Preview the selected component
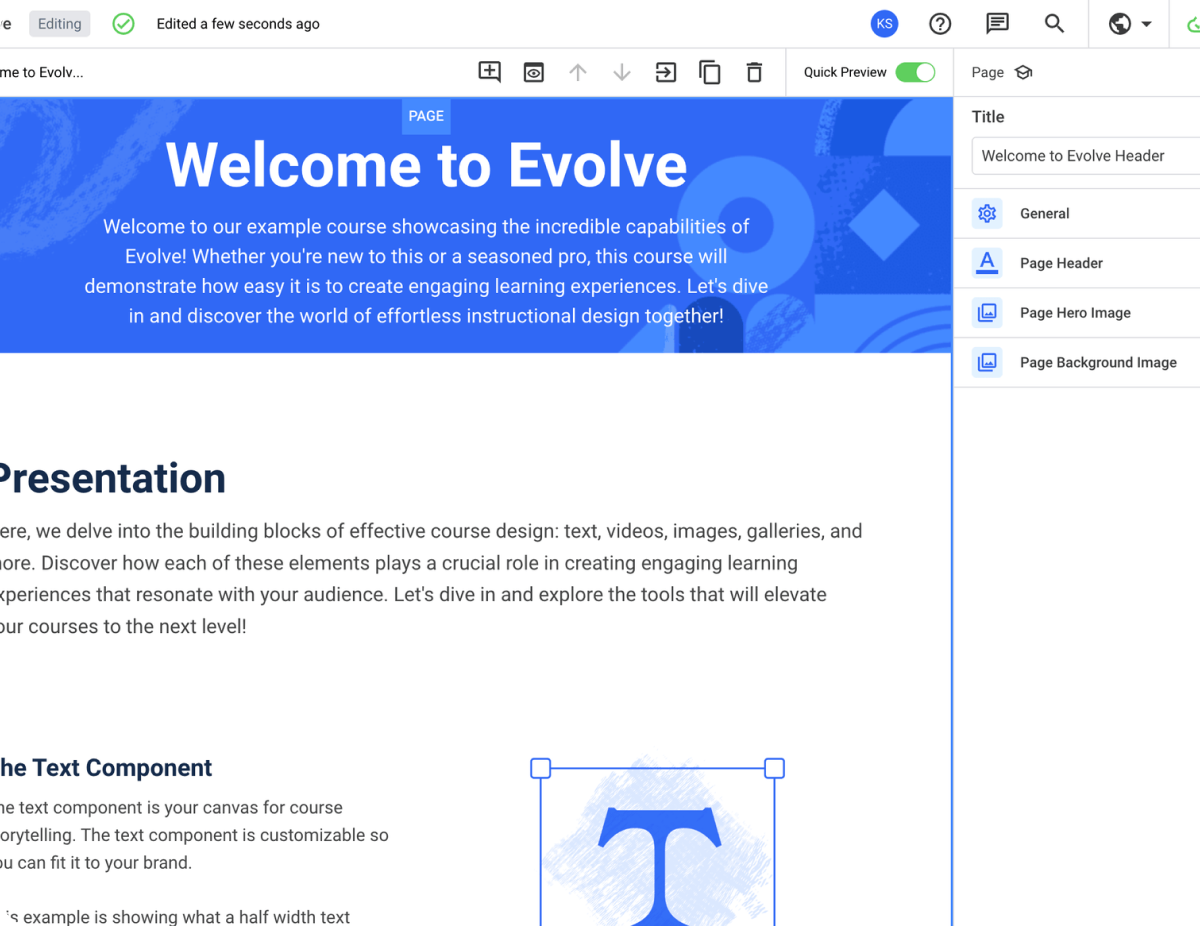The image size is (1200, 926). [533, 71]
